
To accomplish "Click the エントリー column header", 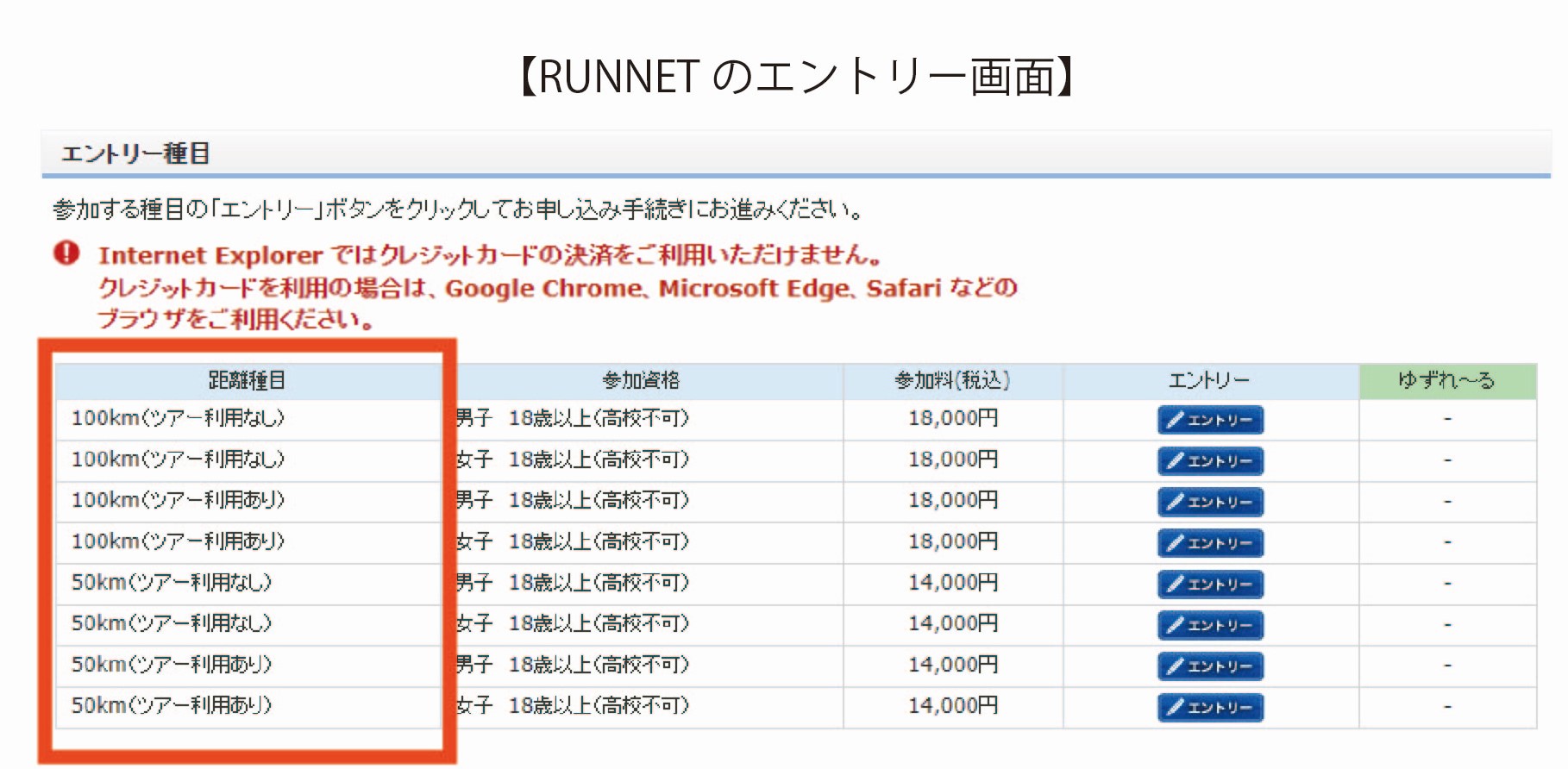I will [x=1209, y=380].
